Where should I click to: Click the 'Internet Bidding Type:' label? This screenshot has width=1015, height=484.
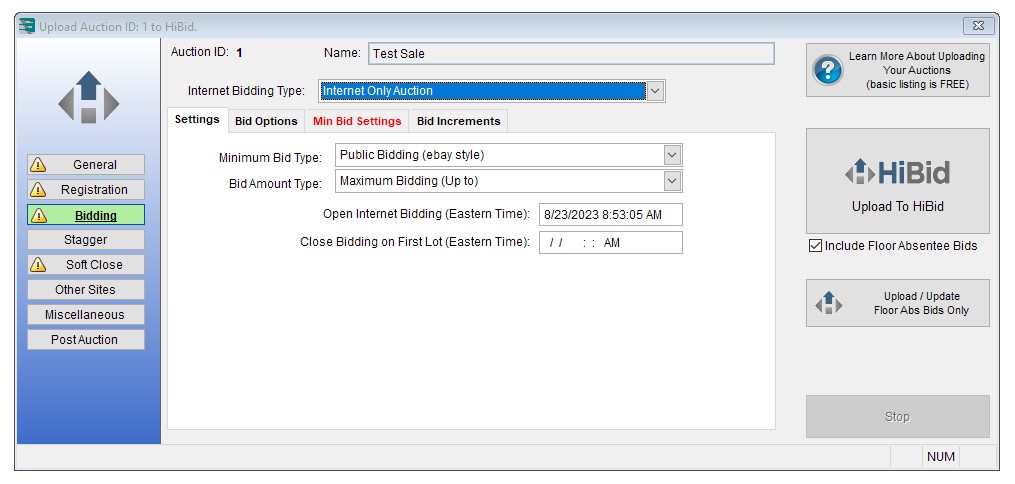pos(246,91)
